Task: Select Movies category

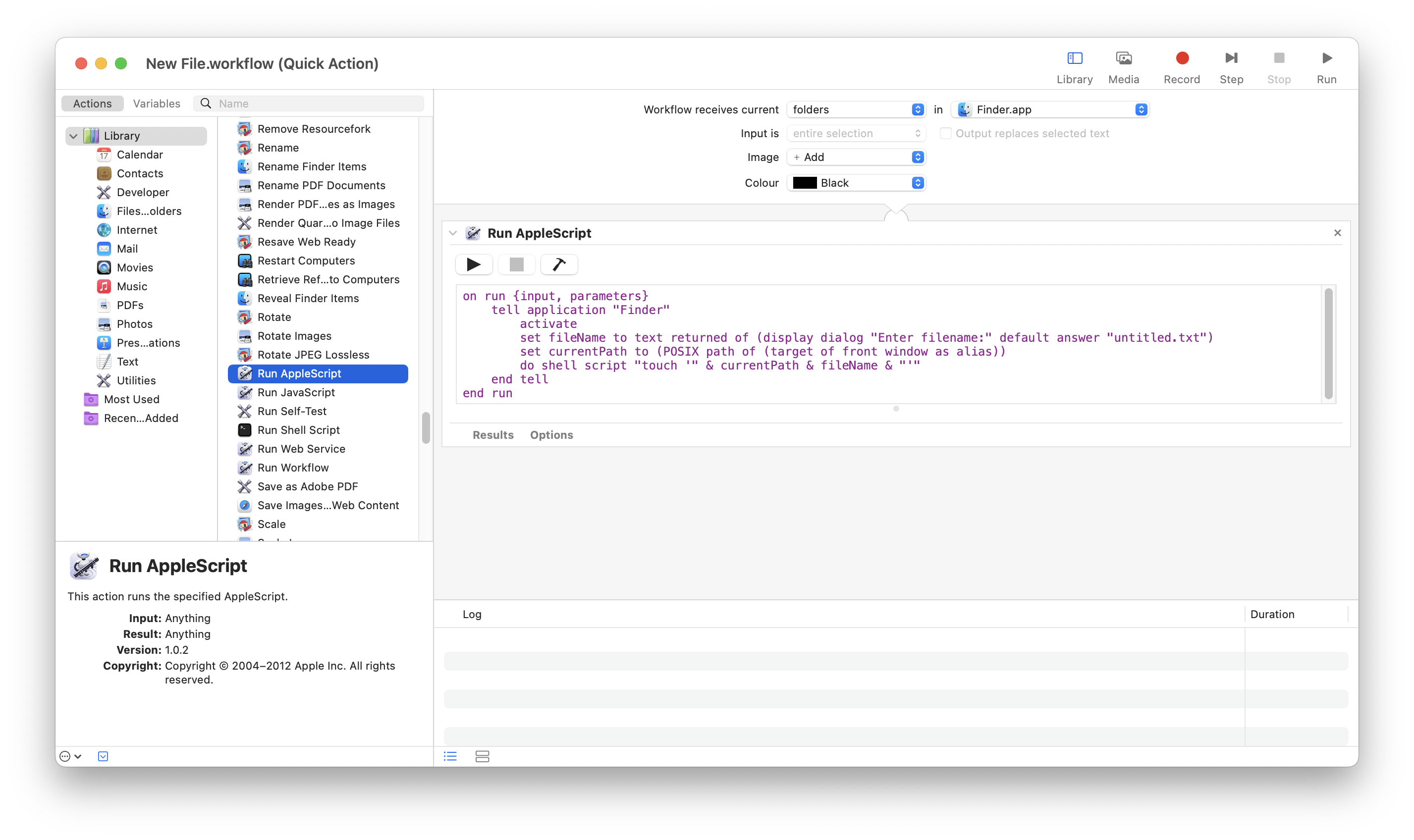Action: click(125, 267)
